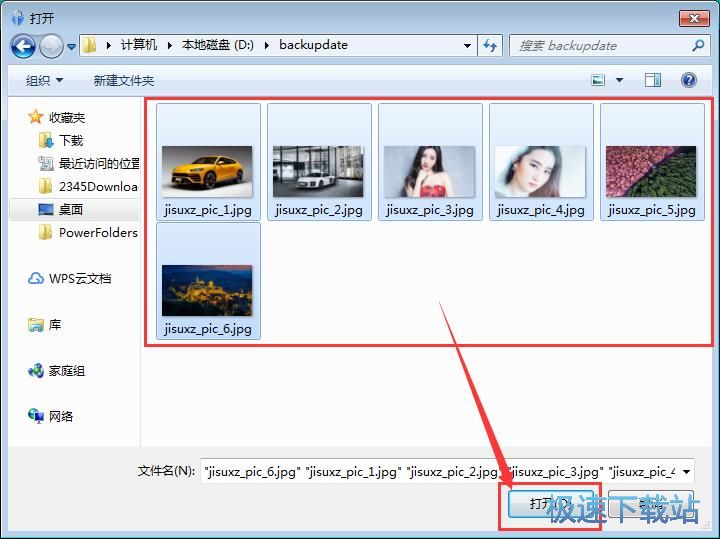Viewport: 720px width, 539px height.
Task: Click the WPS云文档 cloud icon
Action: pos(36,278)
